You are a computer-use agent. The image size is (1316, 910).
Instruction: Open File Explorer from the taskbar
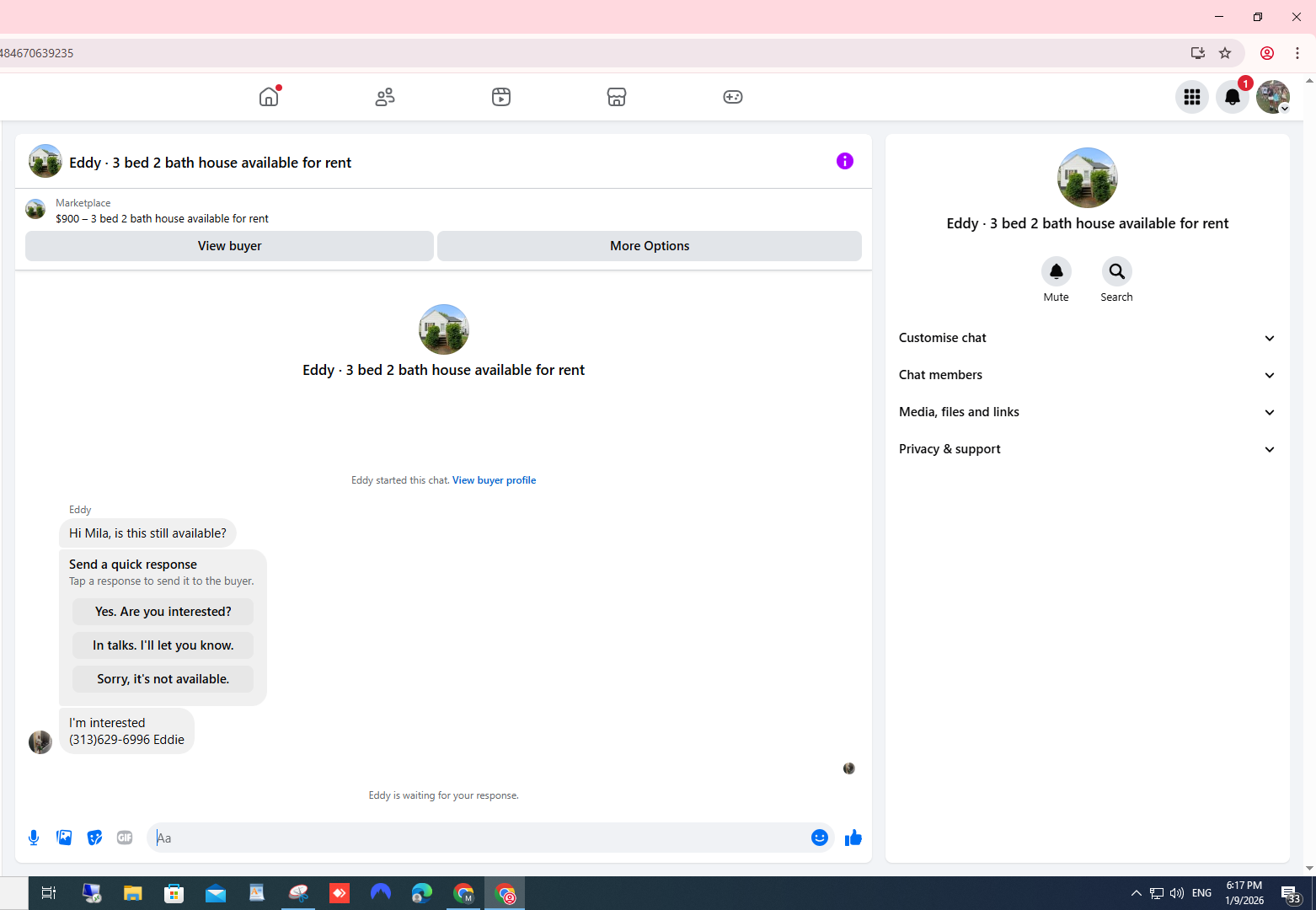tap(133, 893)
